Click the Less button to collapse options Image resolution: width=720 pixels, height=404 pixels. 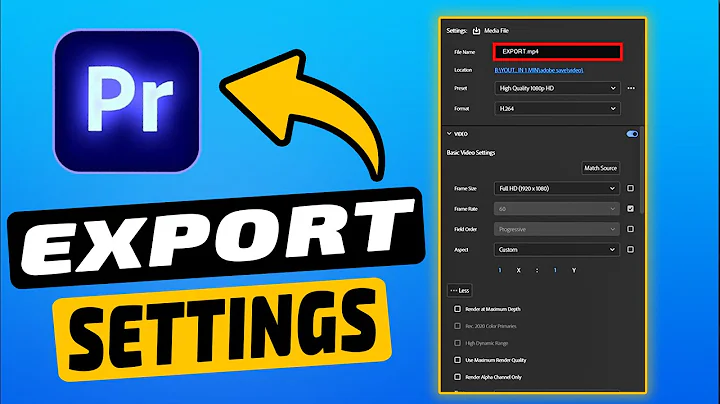tap(460, 291)
